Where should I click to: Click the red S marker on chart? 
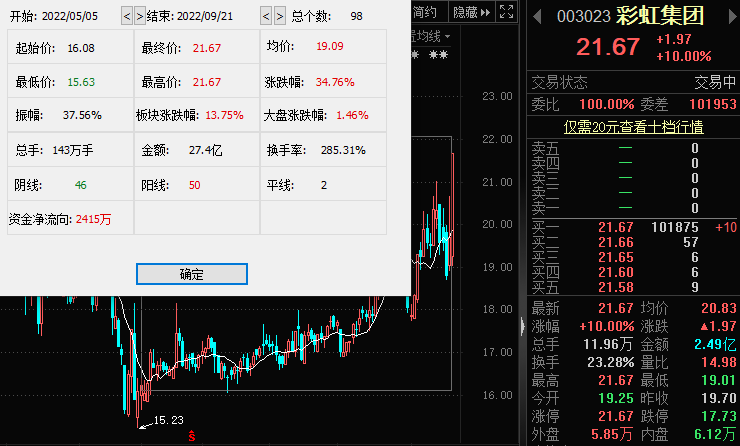point(192,436)
